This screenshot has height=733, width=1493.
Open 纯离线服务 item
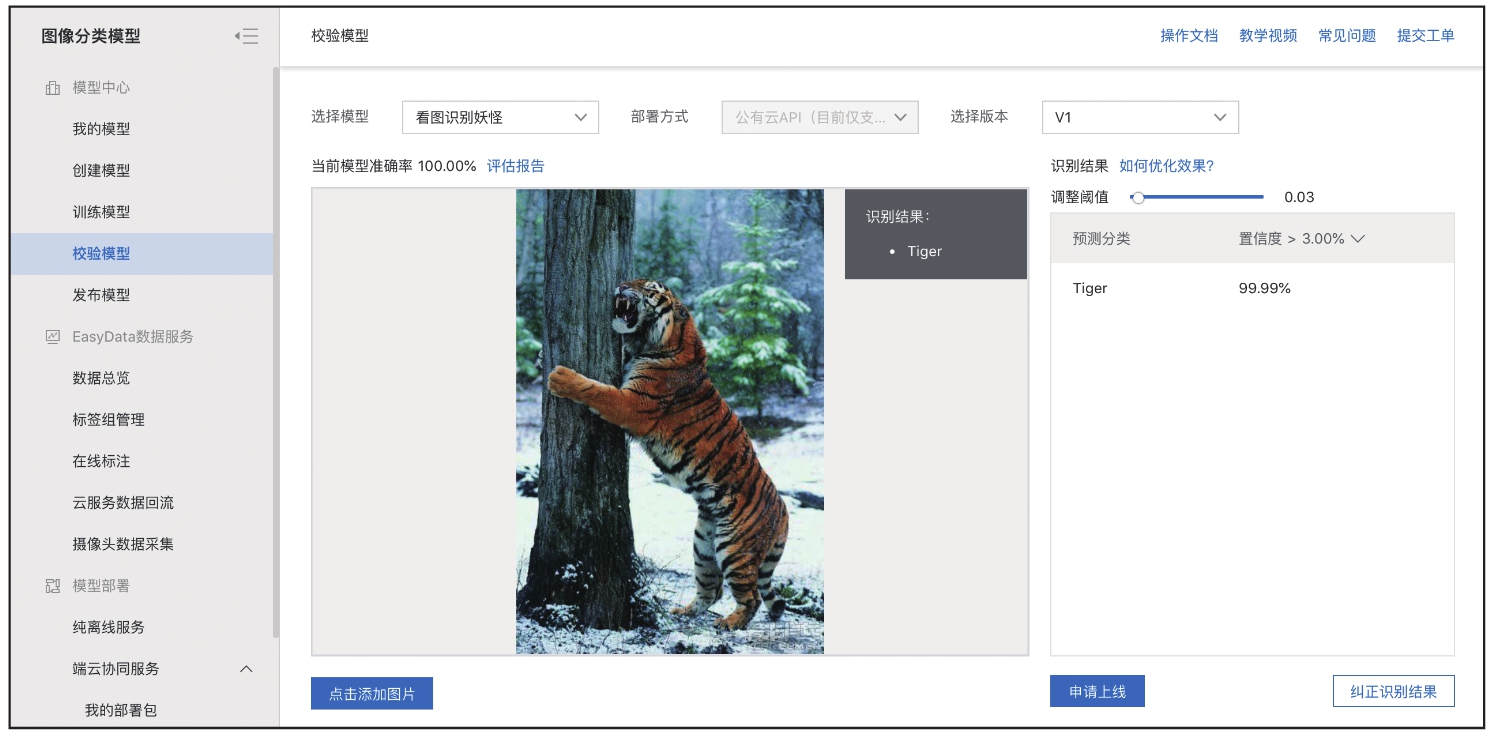point(108,627)
